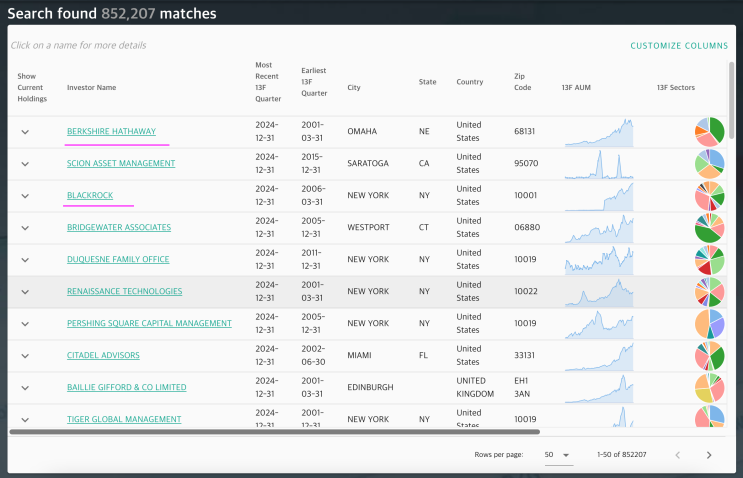
Task: Open the Citadel Advisors link
Action: (x=103, y=355)
